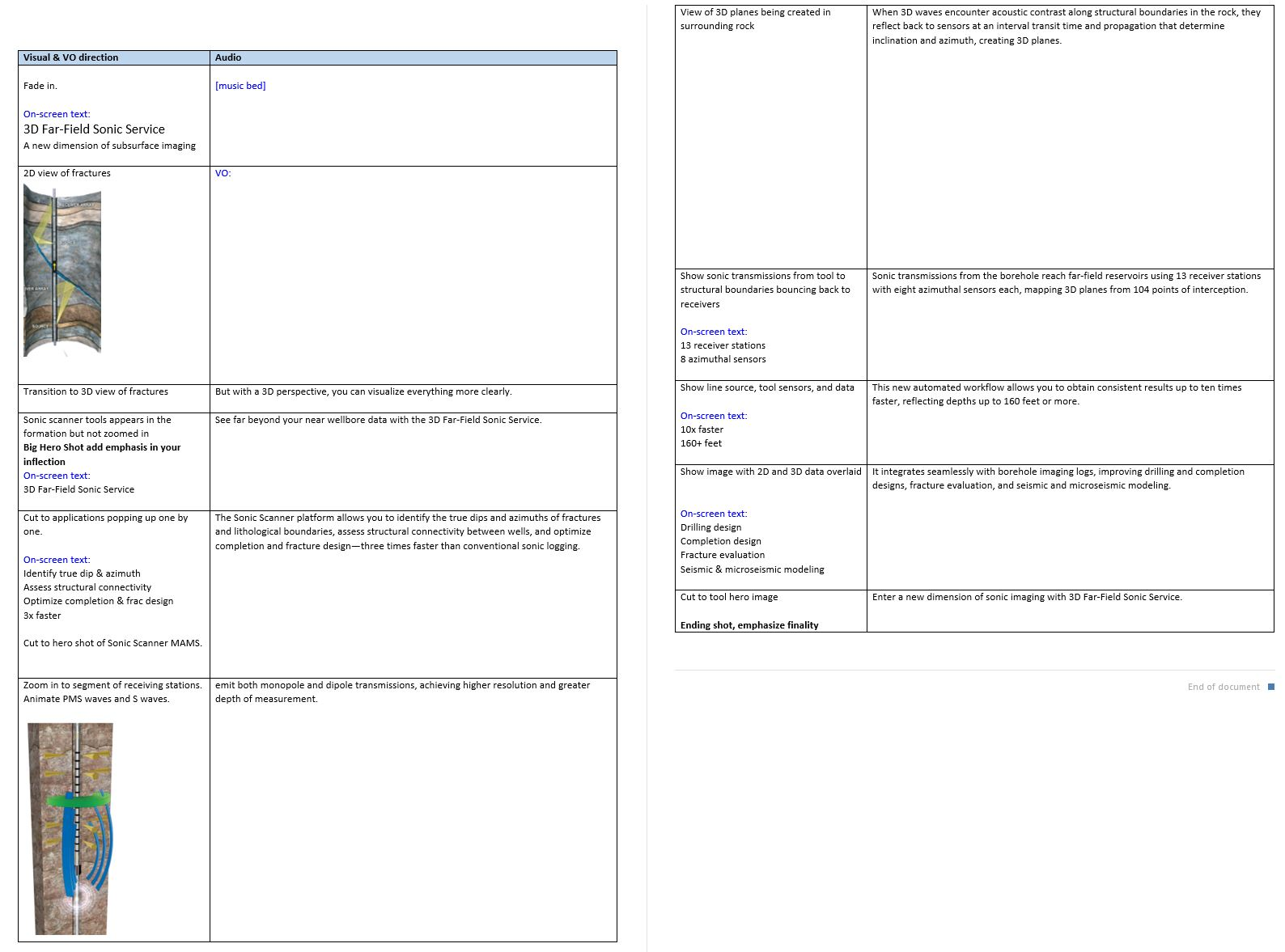Click the 'VO:' label in Audio column

pos(223,173)
